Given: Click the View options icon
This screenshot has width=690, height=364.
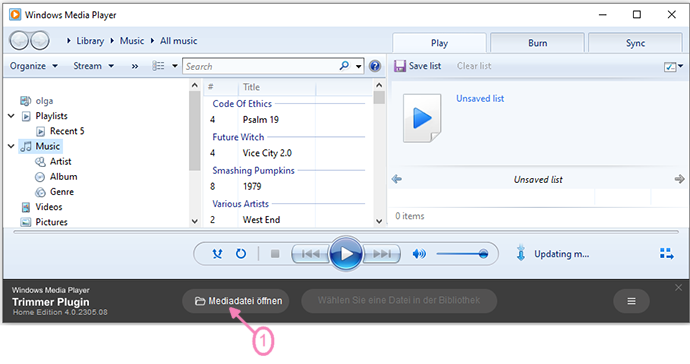Looking at the screenshot, I should click(x=158, y=66).
